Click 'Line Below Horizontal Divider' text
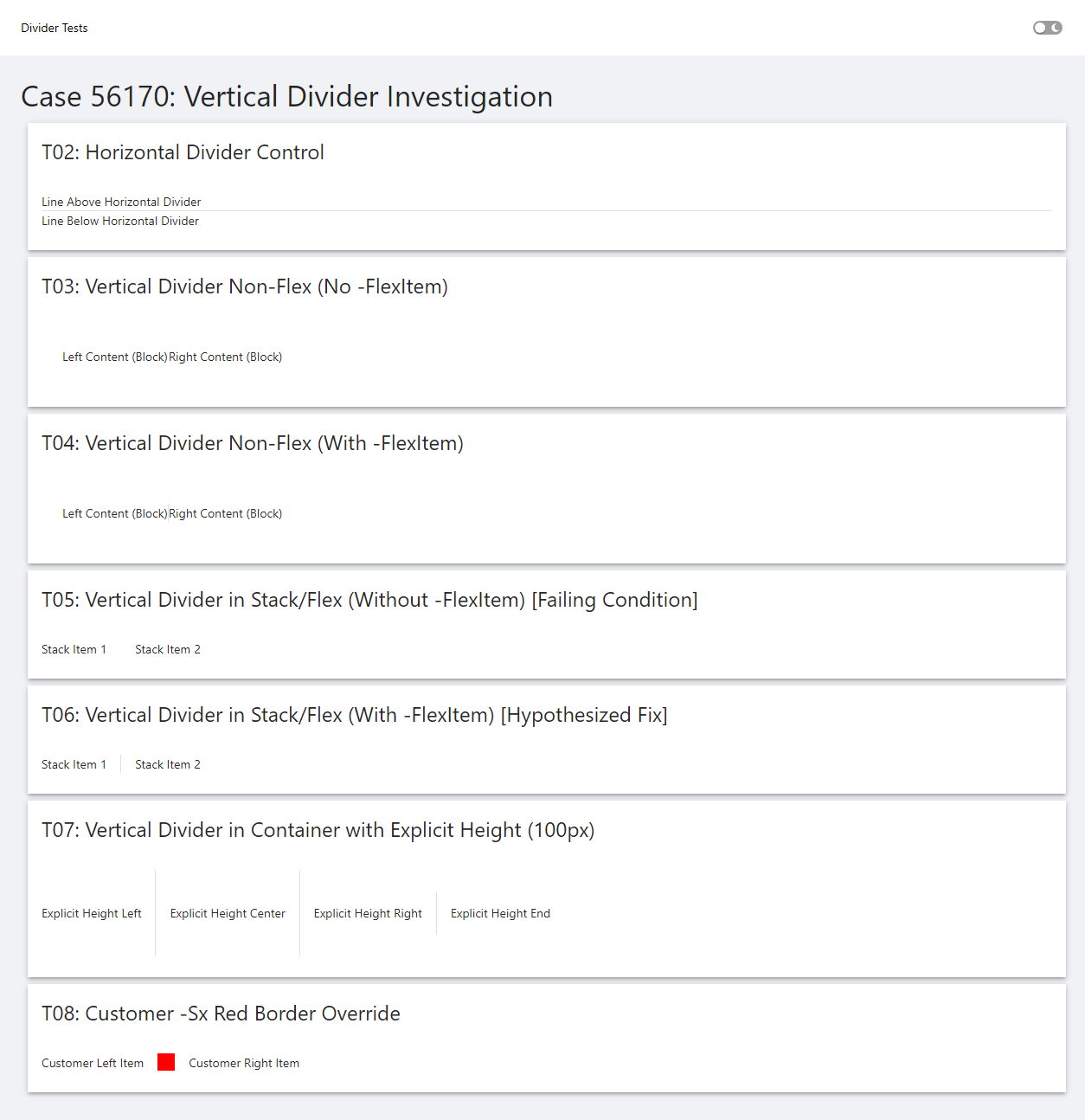Viewport: 1085px width, 1120px height. coord(120,221)
